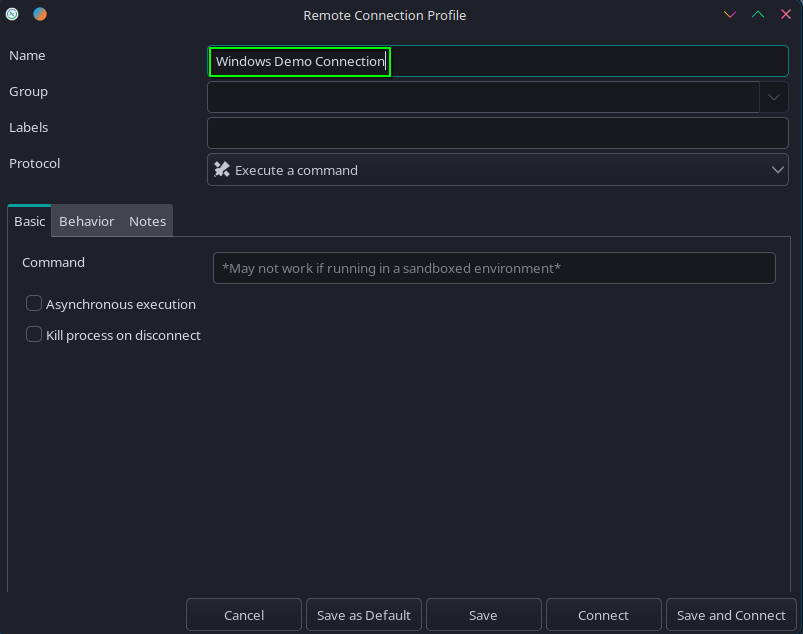This screenshot has width=803, height=634.
Task: Expand the Group dropdown arrow
Action: [774, 98]
